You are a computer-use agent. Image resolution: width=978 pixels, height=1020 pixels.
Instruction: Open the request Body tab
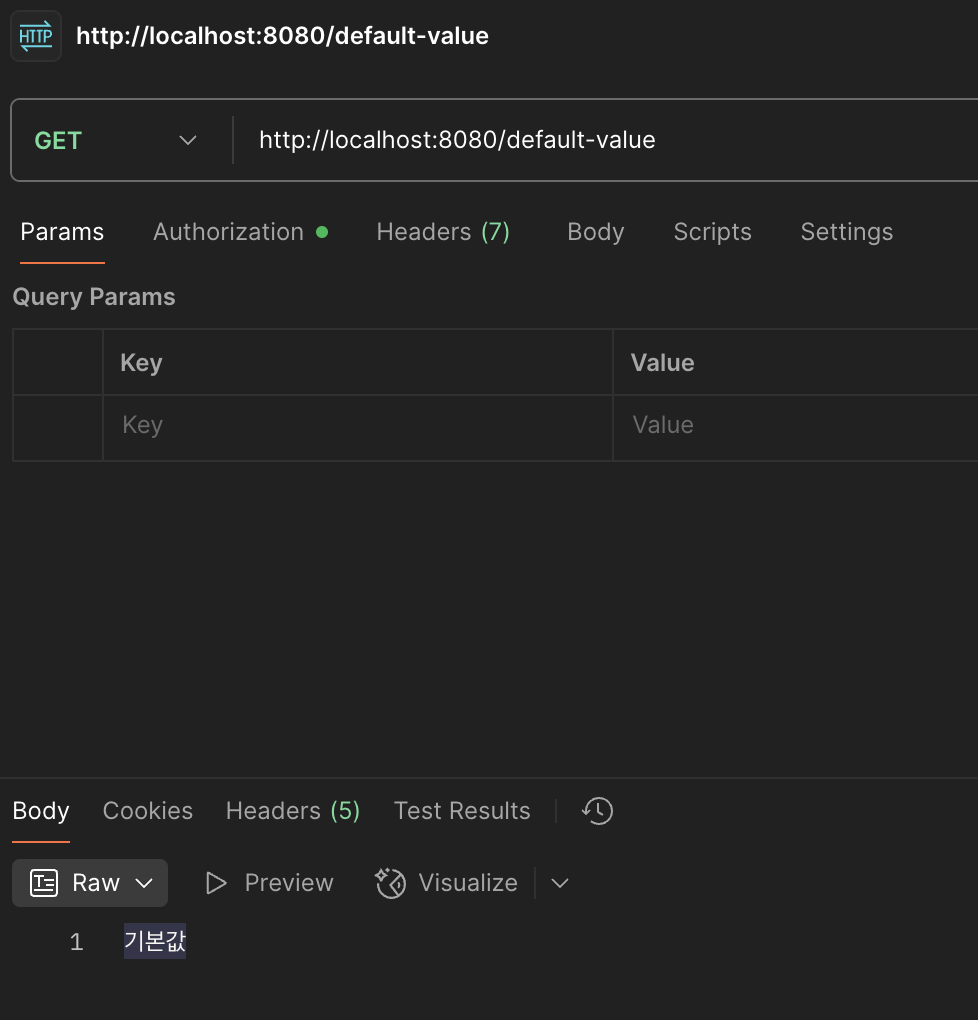point(595,232)
